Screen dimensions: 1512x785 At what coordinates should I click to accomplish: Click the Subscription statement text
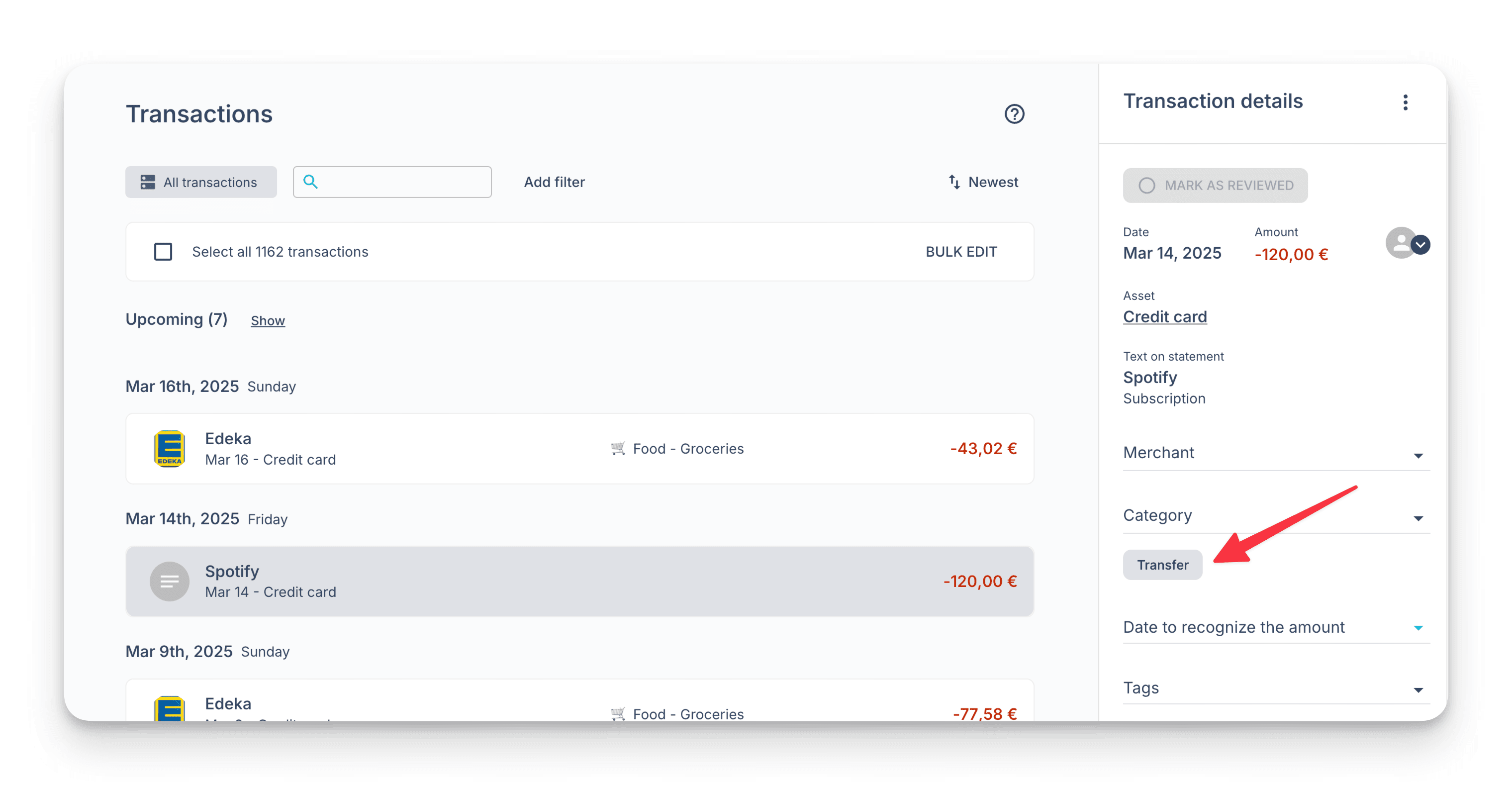1163,398
